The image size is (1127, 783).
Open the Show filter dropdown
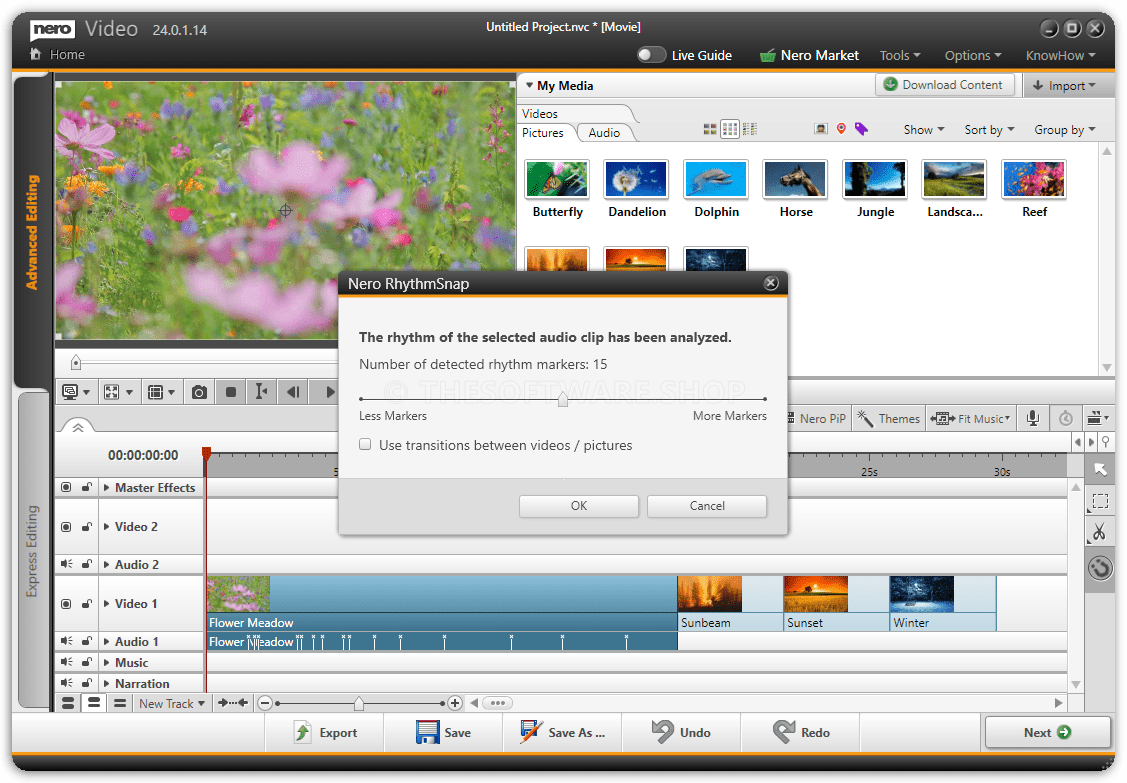924,129
